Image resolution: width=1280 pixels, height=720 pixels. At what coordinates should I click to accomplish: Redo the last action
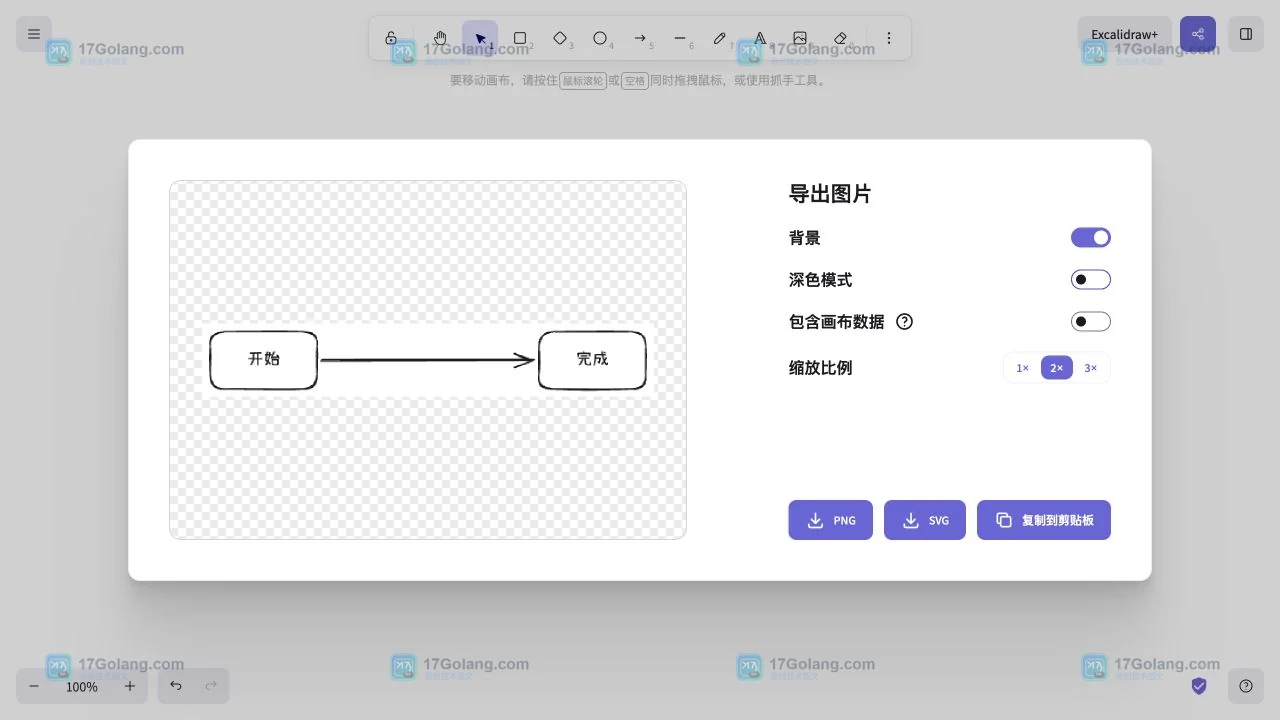(x=211, y=686)
